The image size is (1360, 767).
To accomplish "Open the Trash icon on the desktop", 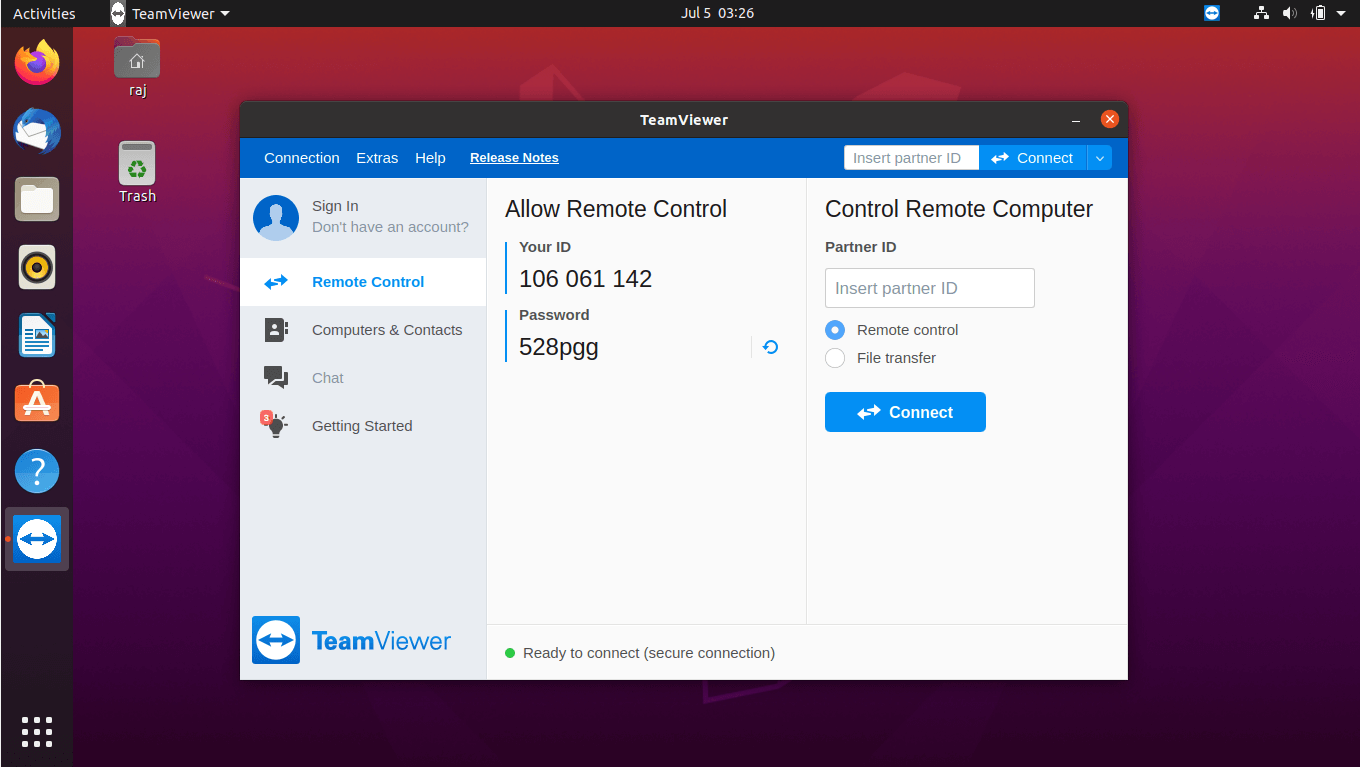I will (137, 172).
